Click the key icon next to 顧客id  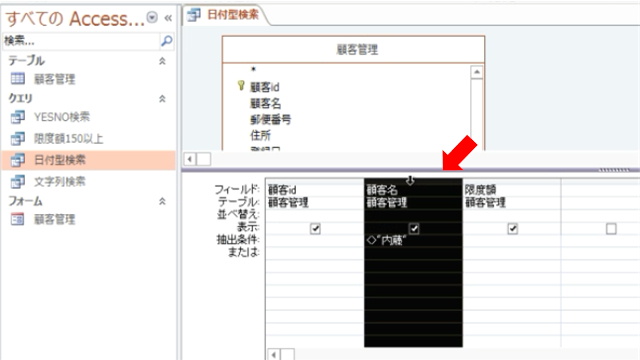coord(241,85)
